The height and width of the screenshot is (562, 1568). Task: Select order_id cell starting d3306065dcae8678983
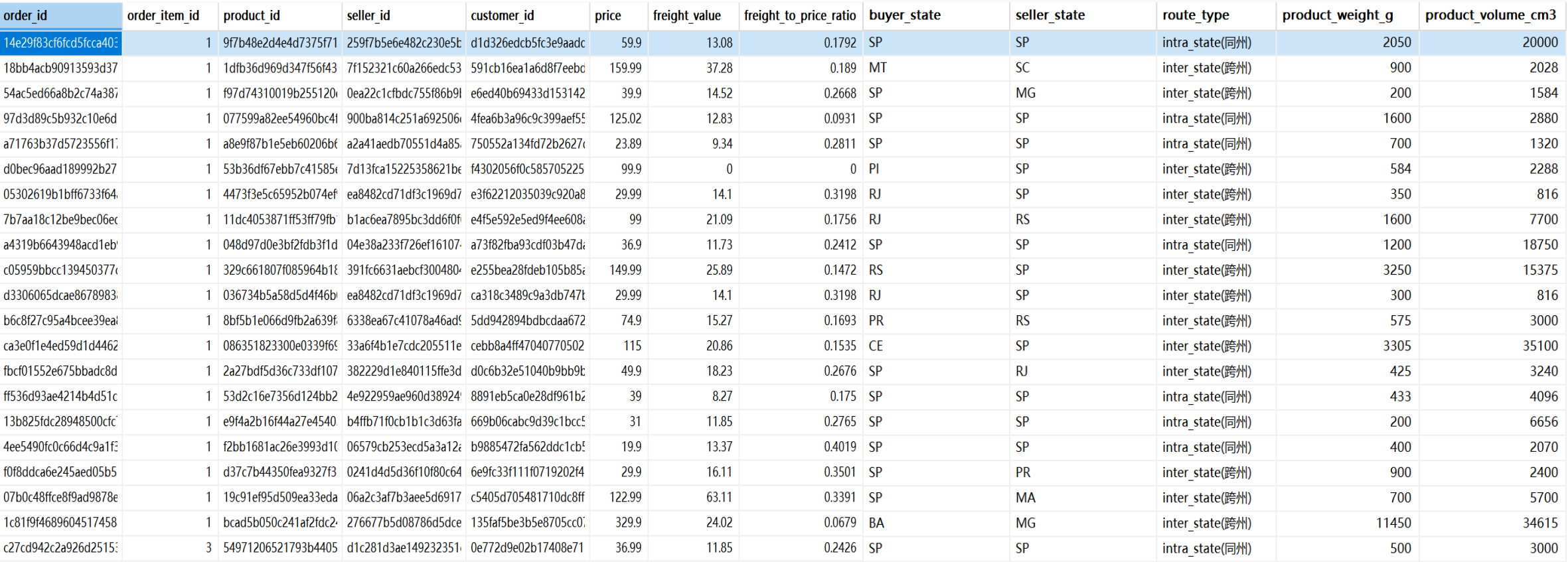click(x=61, y=295)
